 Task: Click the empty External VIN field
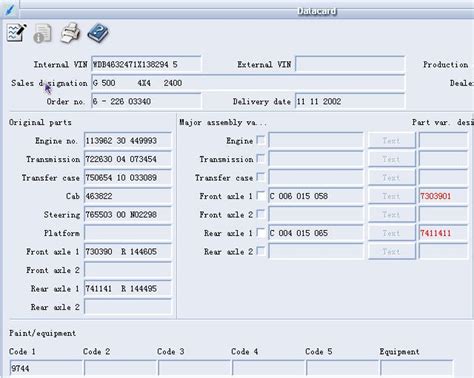(x=350, y=64)
